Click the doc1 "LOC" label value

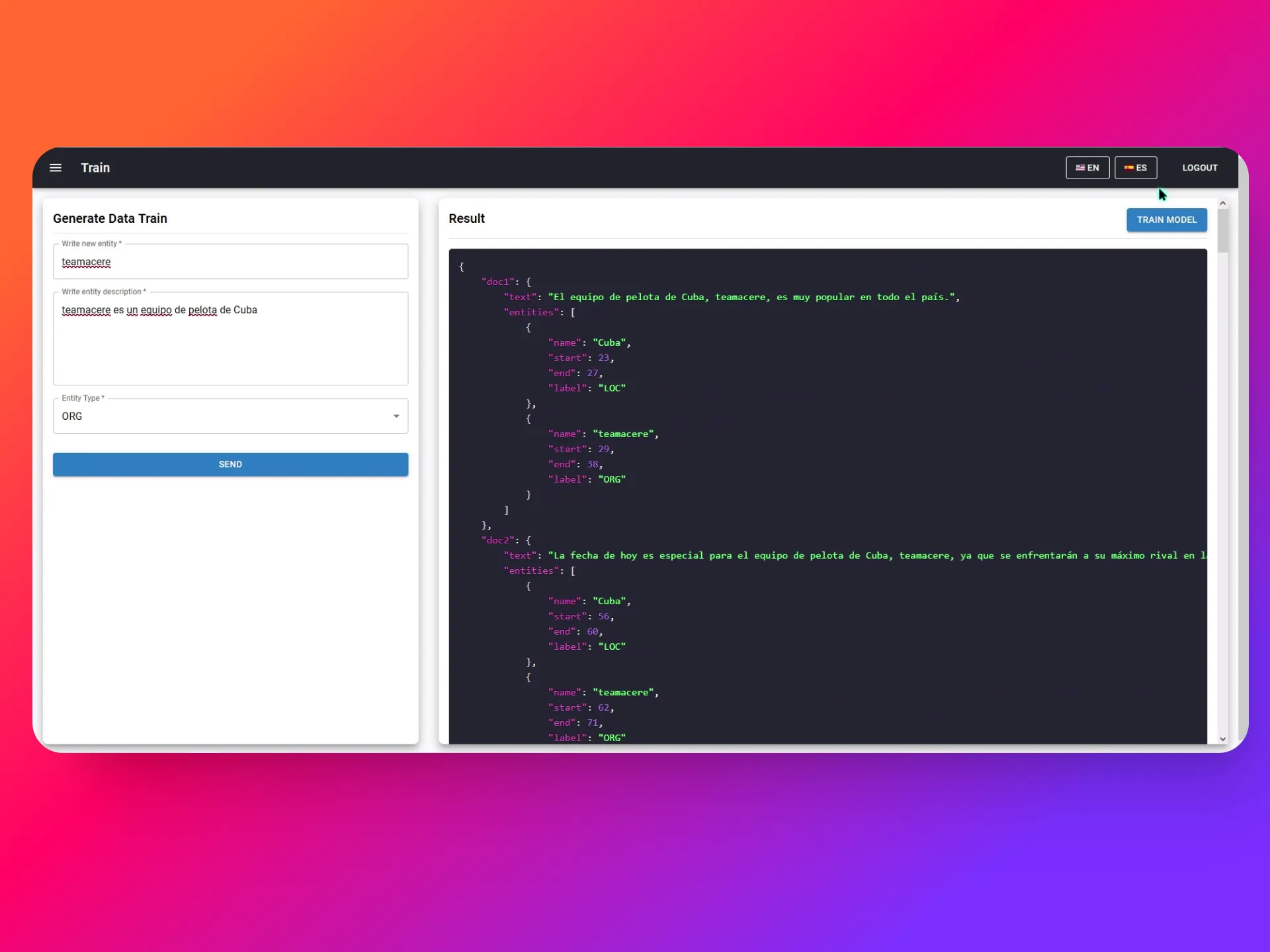coord(611,389)
